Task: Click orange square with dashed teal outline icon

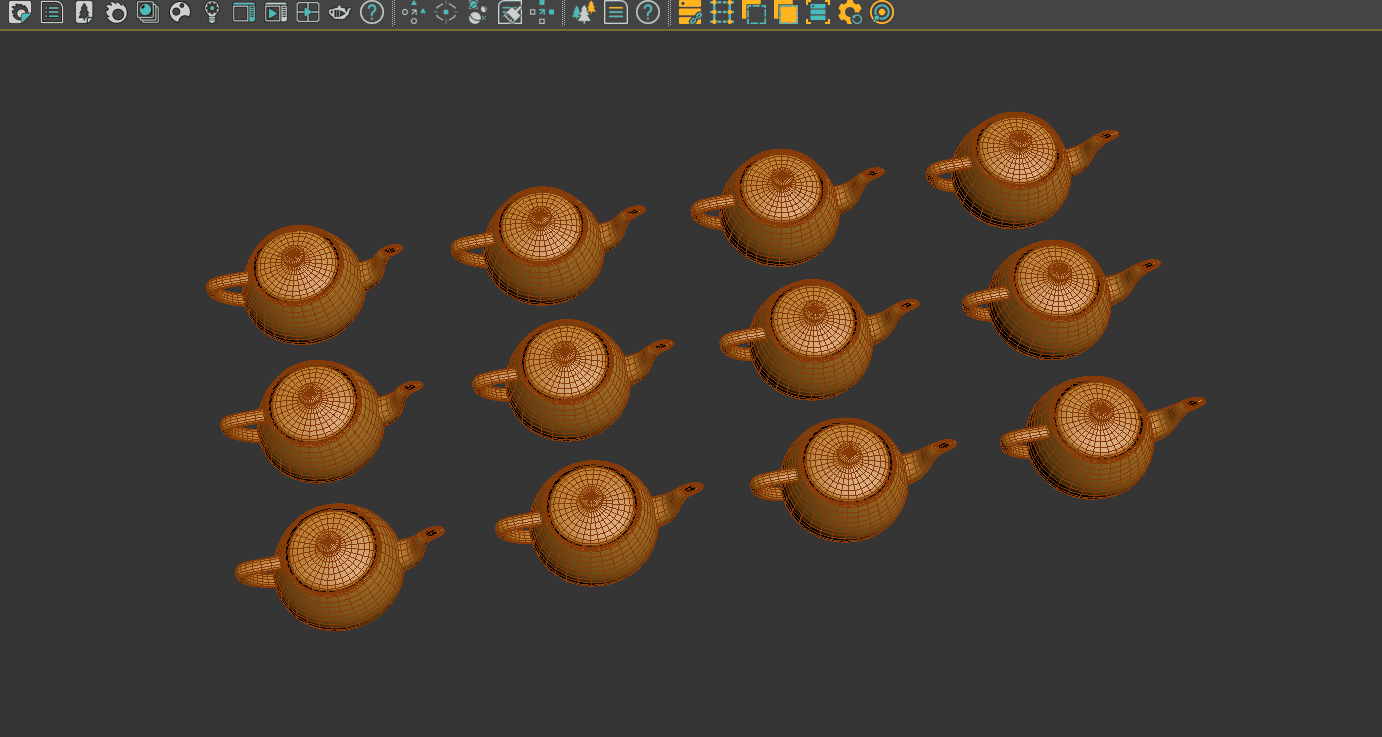Action: pos(754,13)
